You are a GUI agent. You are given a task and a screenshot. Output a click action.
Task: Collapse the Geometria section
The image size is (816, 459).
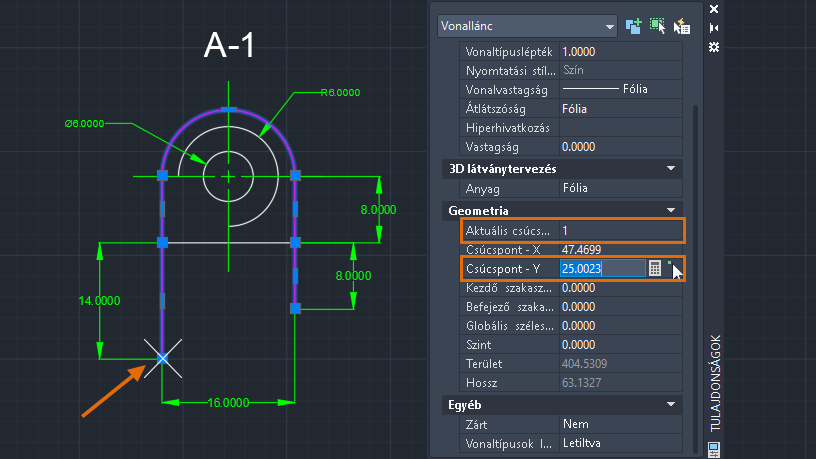pos(671,210)
